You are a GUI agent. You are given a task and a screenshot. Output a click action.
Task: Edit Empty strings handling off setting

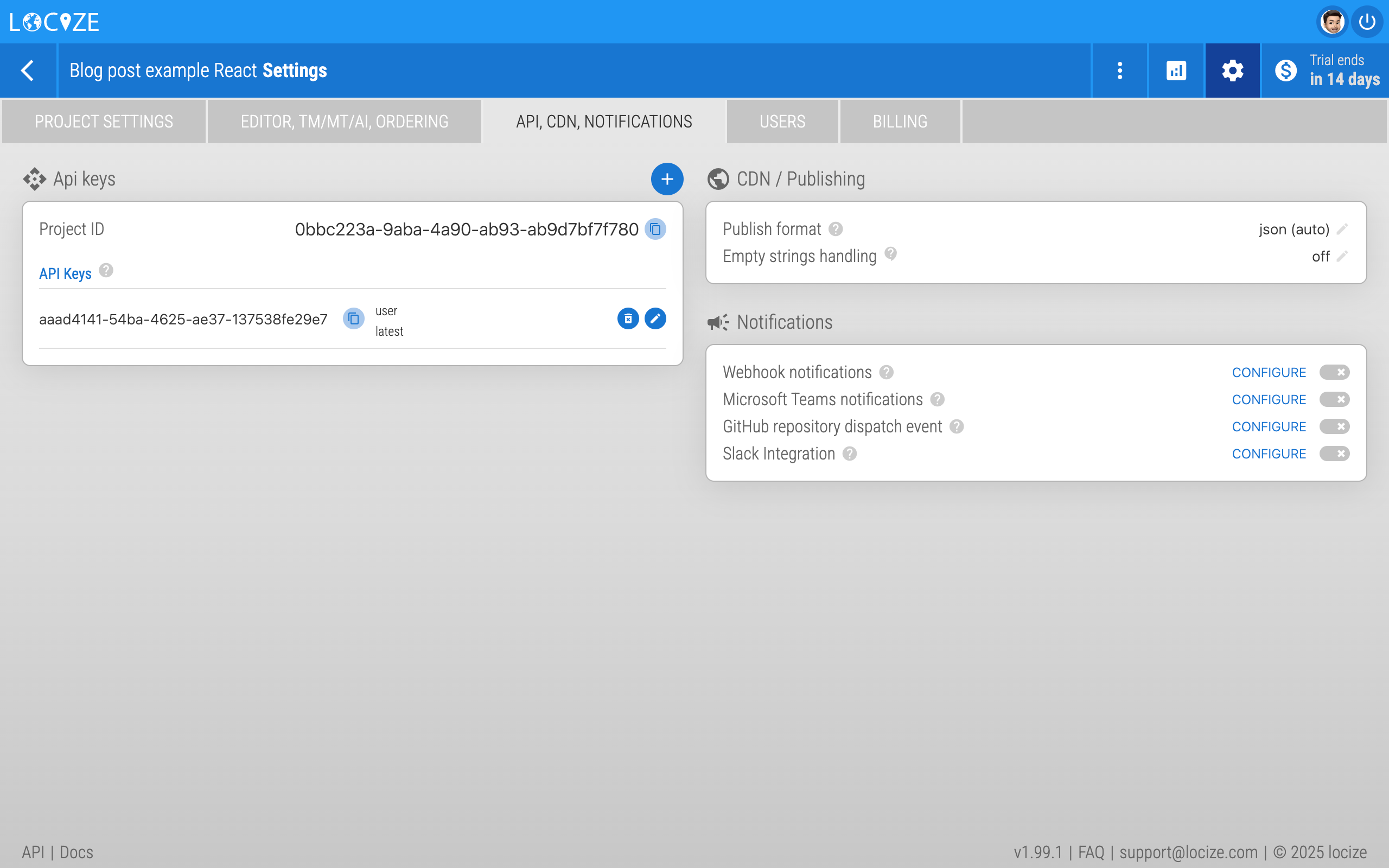point(1342,256)
